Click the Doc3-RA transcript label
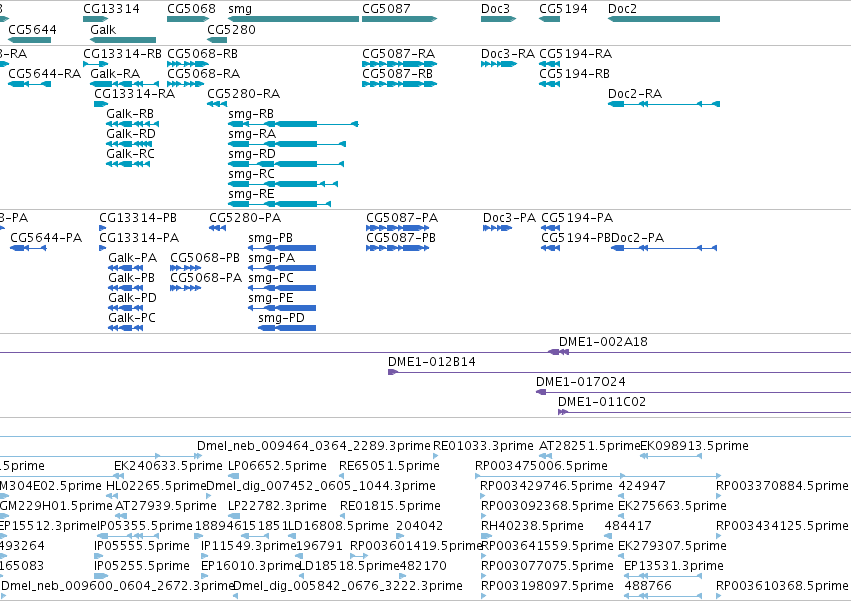 pyautogui.click(x=507, y=54)
